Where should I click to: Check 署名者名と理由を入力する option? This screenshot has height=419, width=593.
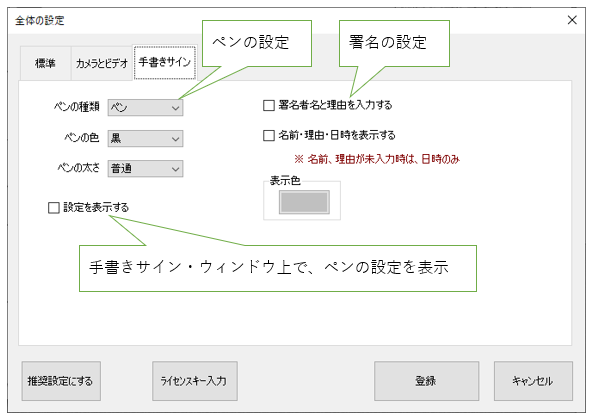pos(269,105)
